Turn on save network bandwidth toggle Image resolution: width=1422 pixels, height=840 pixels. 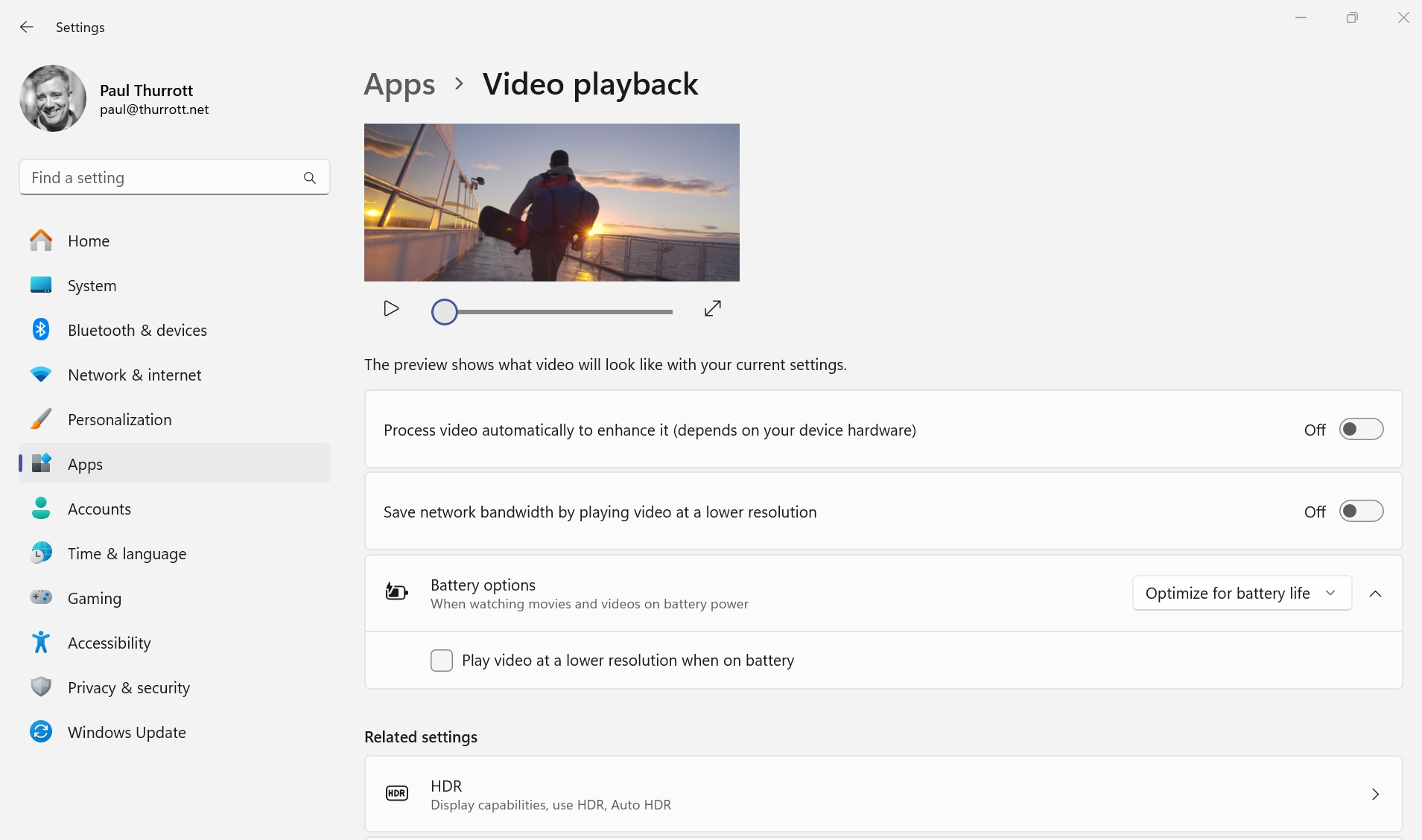coord(1361,512)
